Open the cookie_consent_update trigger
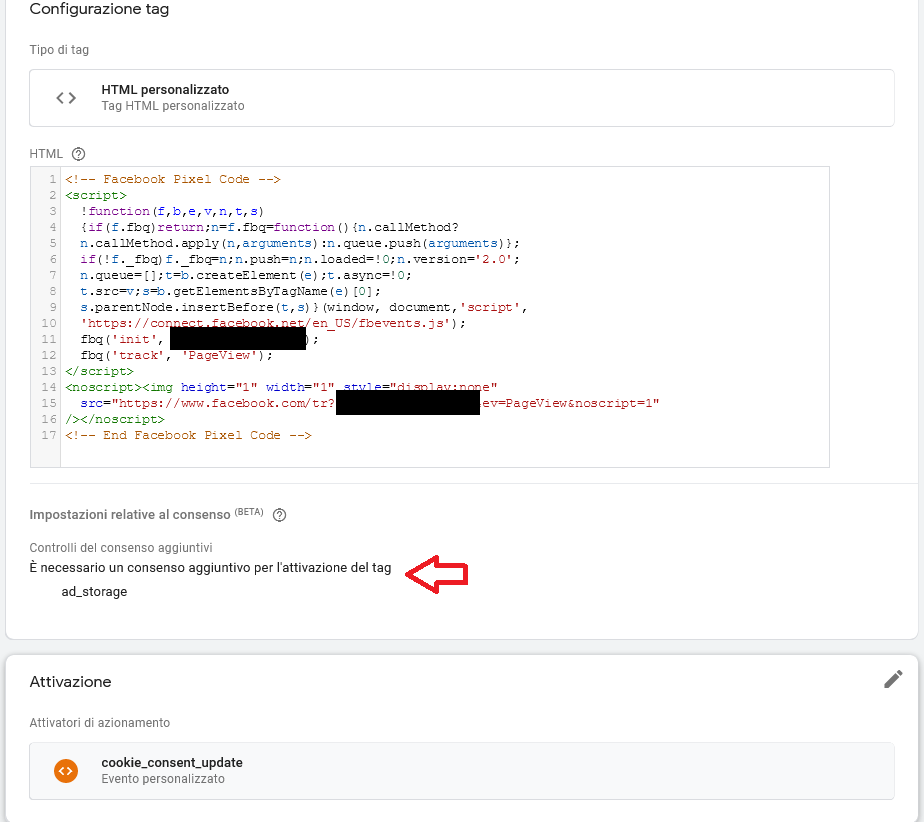Viewport: 924px width, 822px height. point(461,771)
